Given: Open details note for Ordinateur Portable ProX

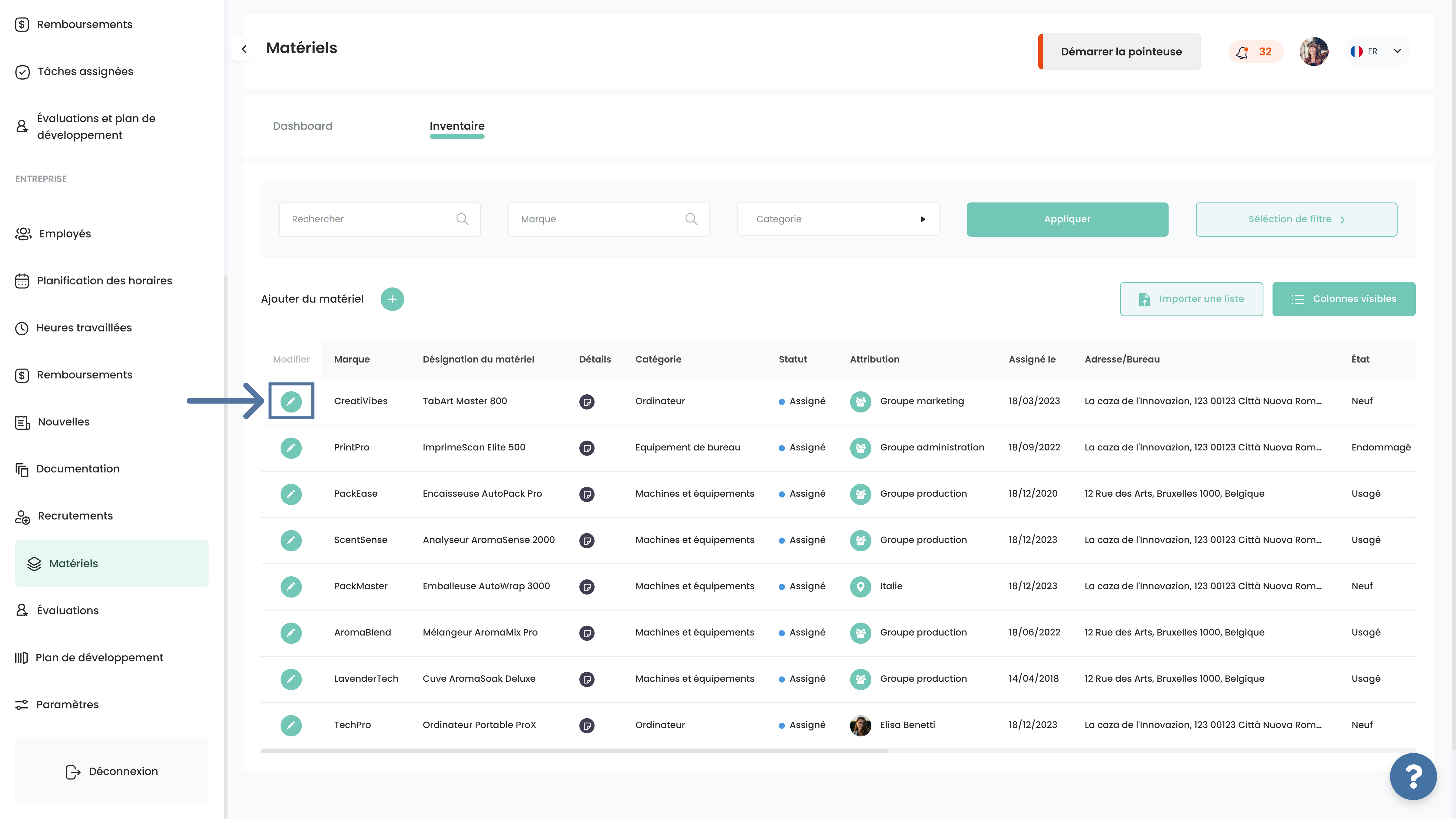Looking at the screenshot, I should pos(587,726).
